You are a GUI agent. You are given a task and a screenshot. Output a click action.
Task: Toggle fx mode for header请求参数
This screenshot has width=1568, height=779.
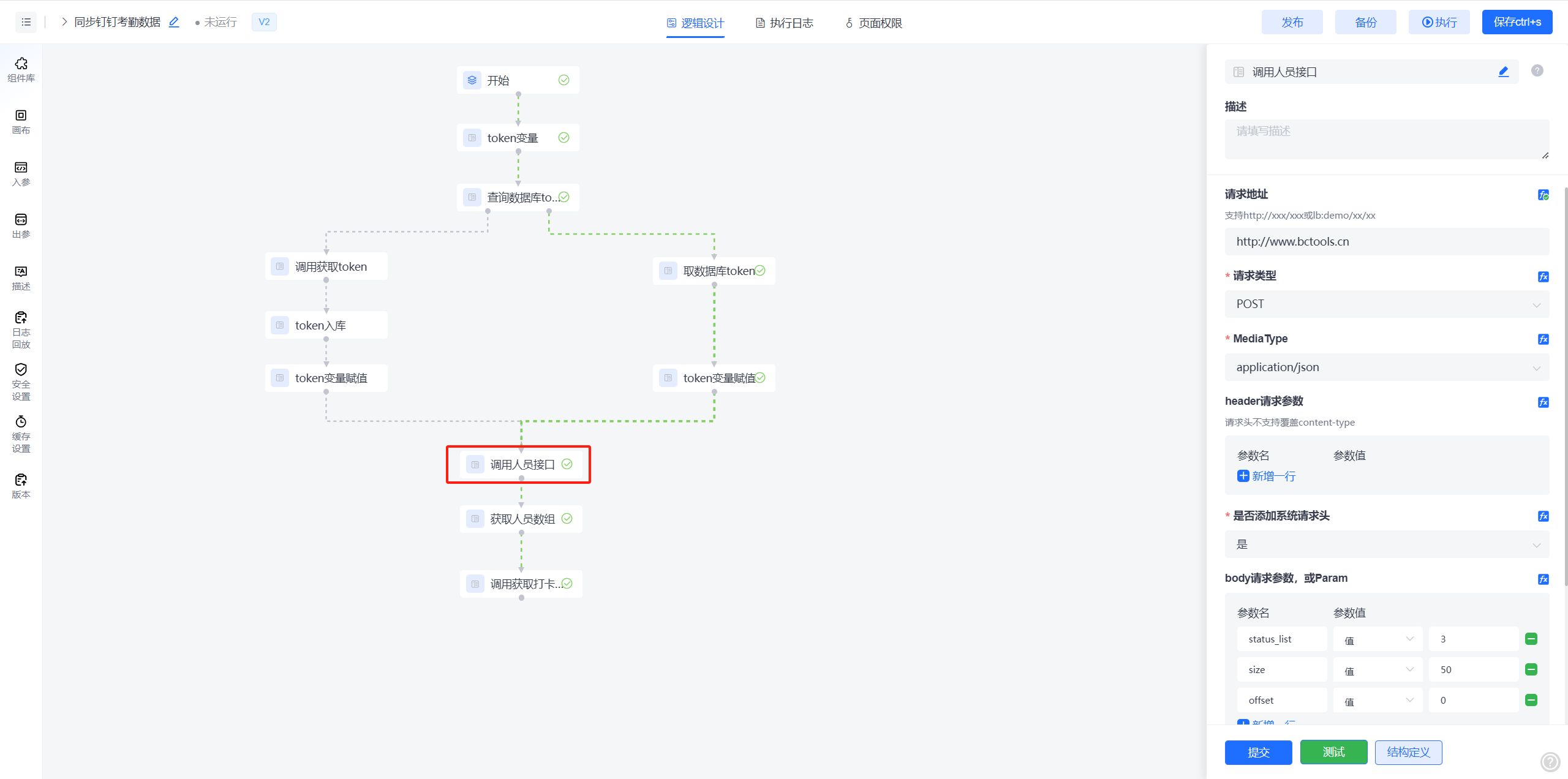[x=1543, y=402]
